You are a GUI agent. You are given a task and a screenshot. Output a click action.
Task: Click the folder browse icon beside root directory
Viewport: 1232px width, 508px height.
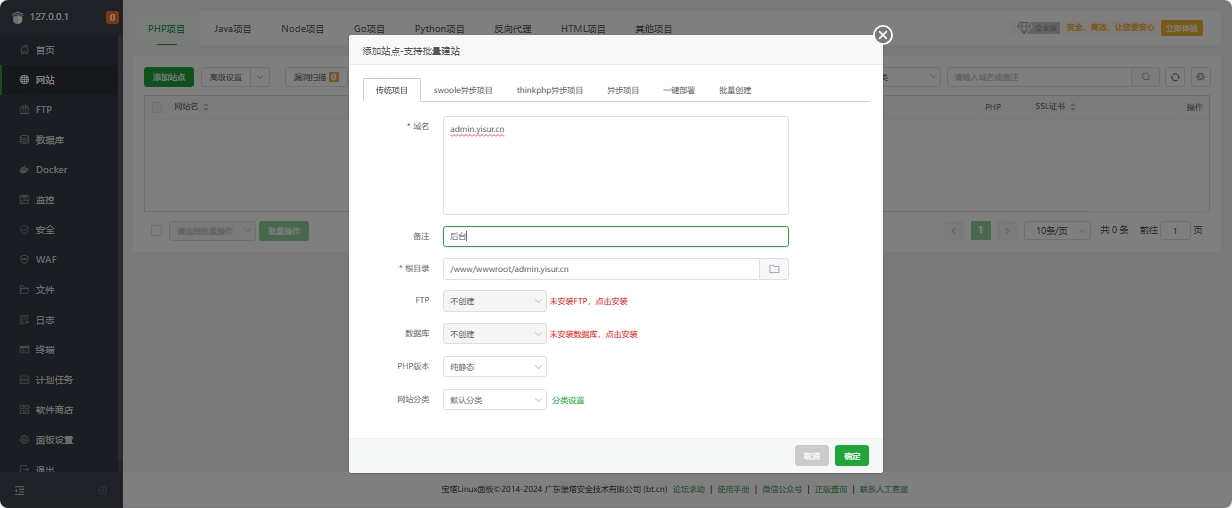click(774, 269)
